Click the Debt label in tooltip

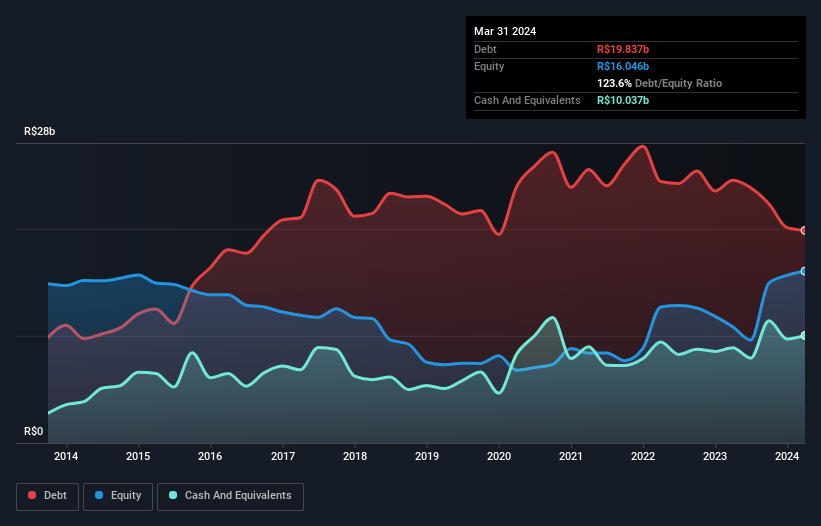click(x=485, y=49)
